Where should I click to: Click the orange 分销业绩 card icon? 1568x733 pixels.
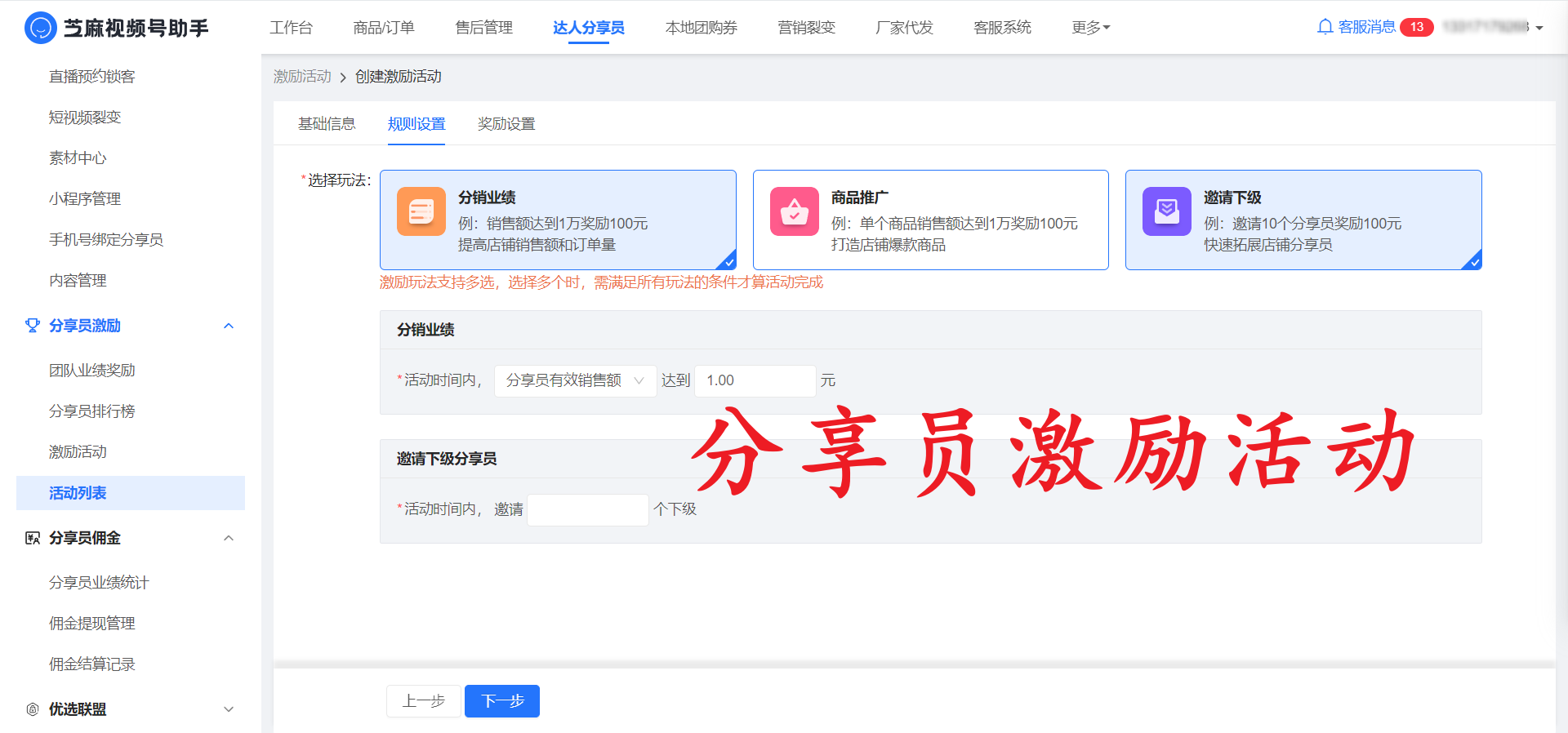421,211
